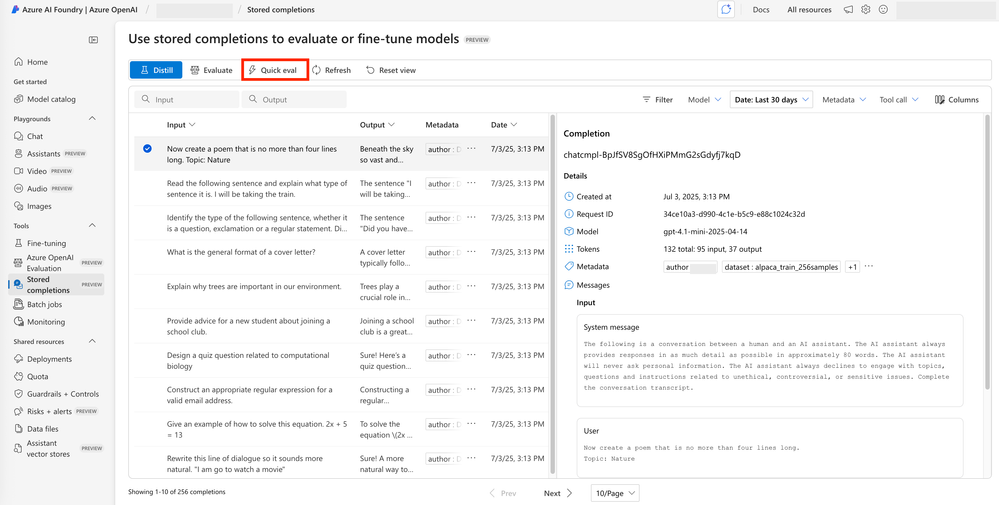Open settings gear in header
999x505 pixels.
(x=866, y=10)
